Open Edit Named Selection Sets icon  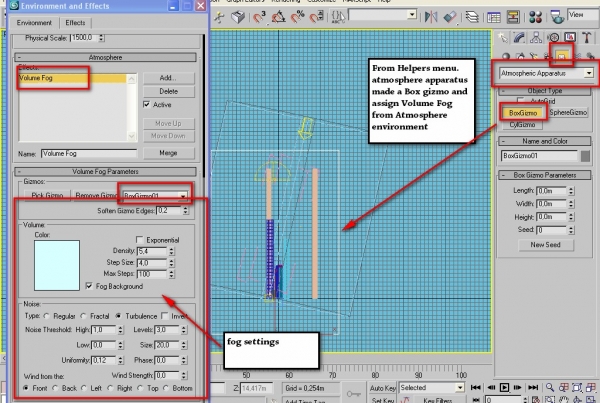coord(338,16)
